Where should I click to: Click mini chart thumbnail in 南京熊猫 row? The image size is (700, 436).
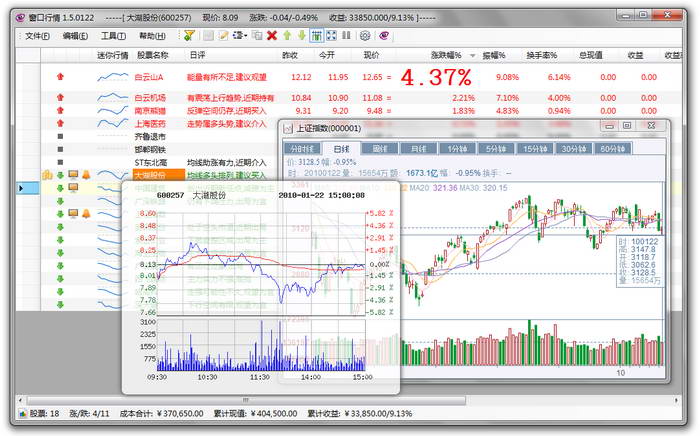coord(112,110)
